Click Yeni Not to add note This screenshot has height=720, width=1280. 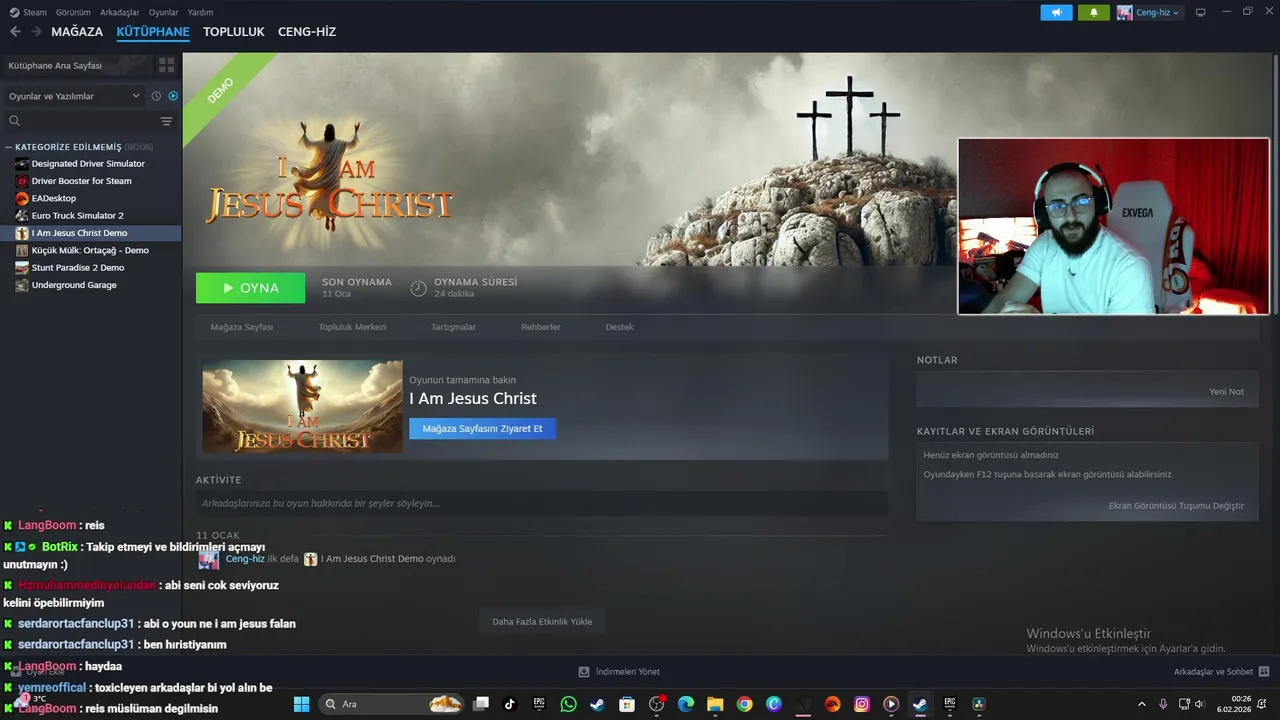(x=1226, y=391)
